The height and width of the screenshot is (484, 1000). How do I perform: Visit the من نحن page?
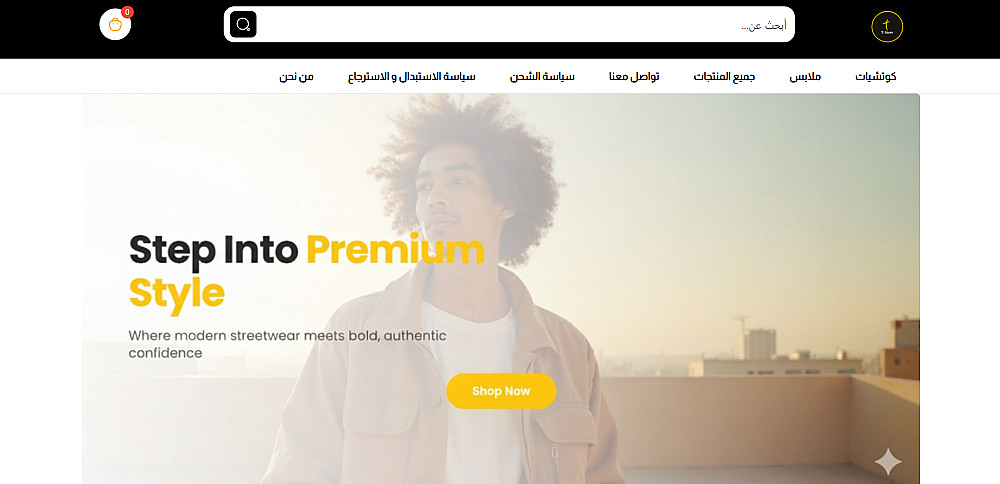point(297,77)
